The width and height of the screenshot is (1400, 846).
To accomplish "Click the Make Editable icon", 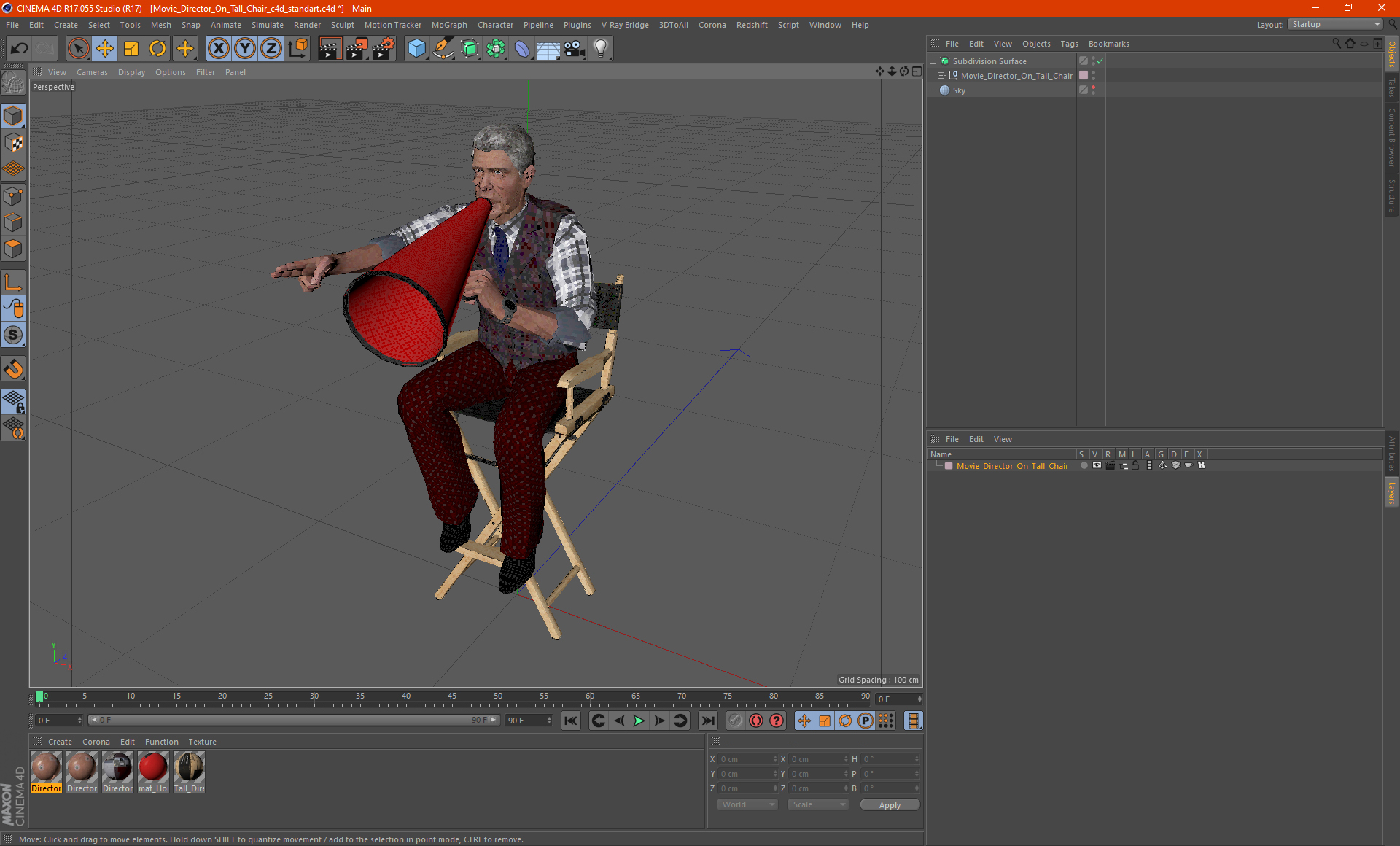I will (13, 83).
